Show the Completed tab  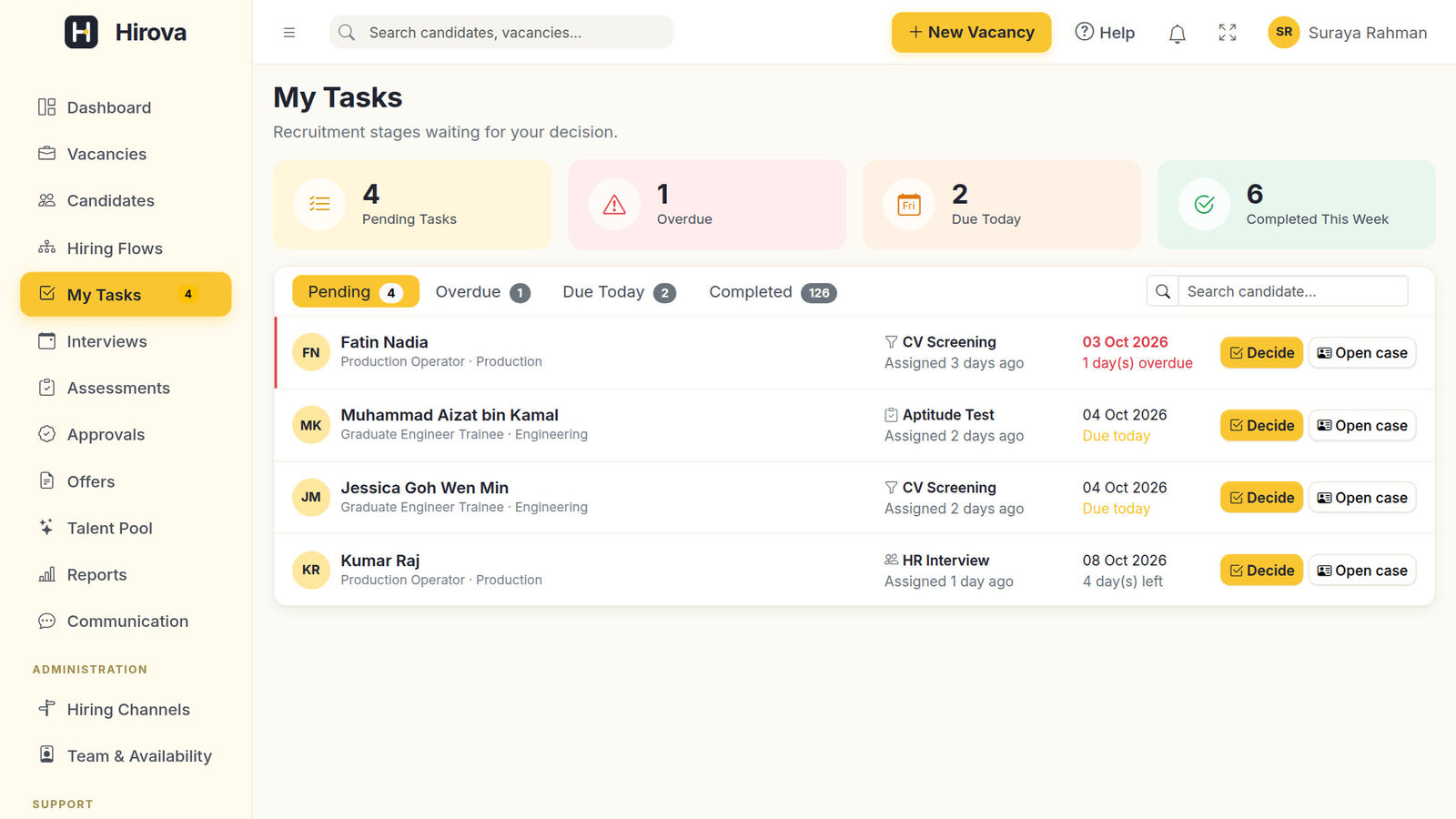[x=773, y=292]
